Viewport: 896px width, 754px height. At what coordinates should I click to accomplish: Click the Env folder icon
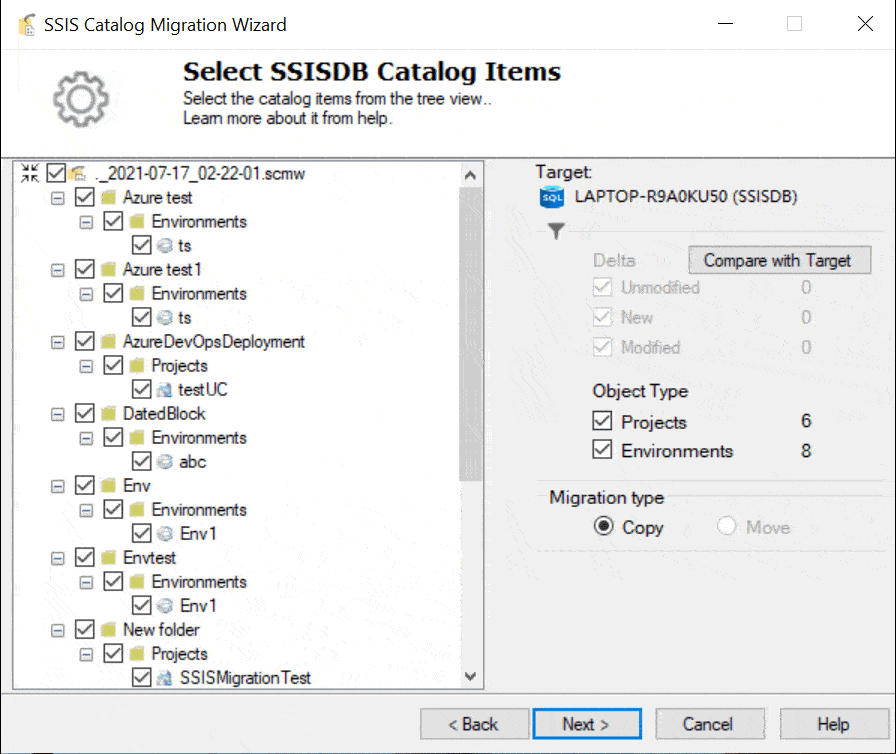108,486
